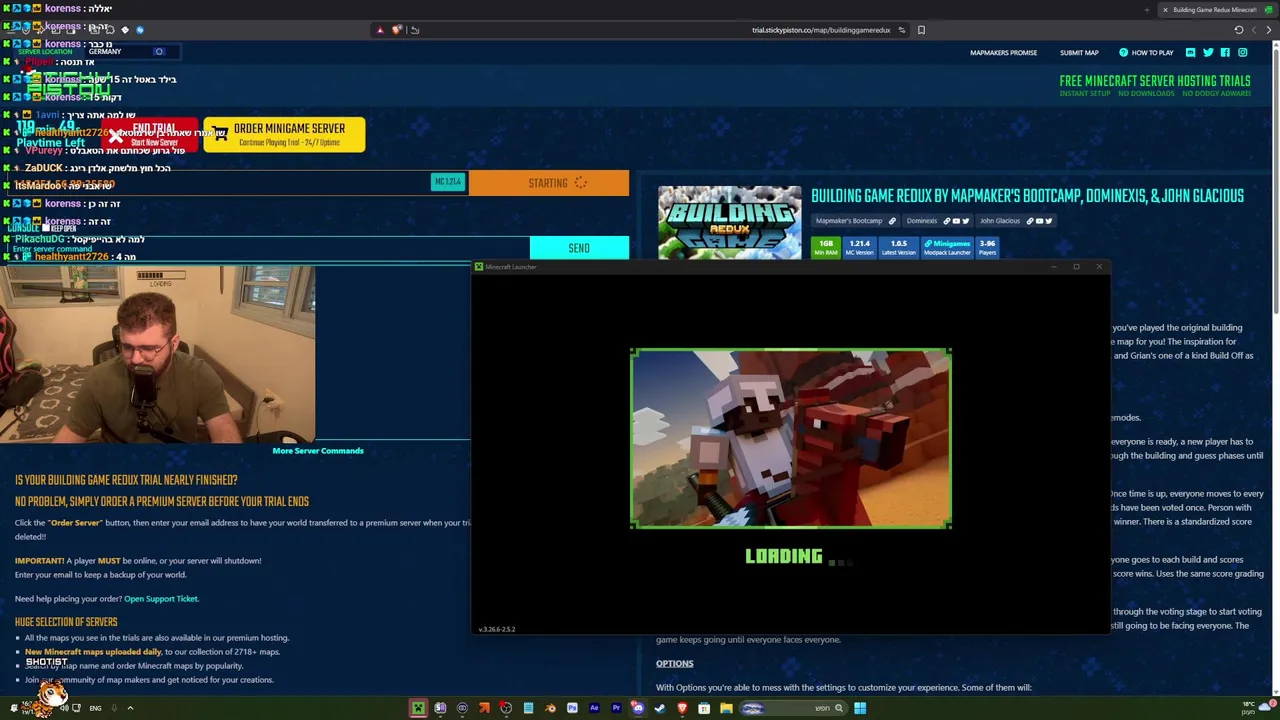Open Photoshop from the taskbar

572,708
